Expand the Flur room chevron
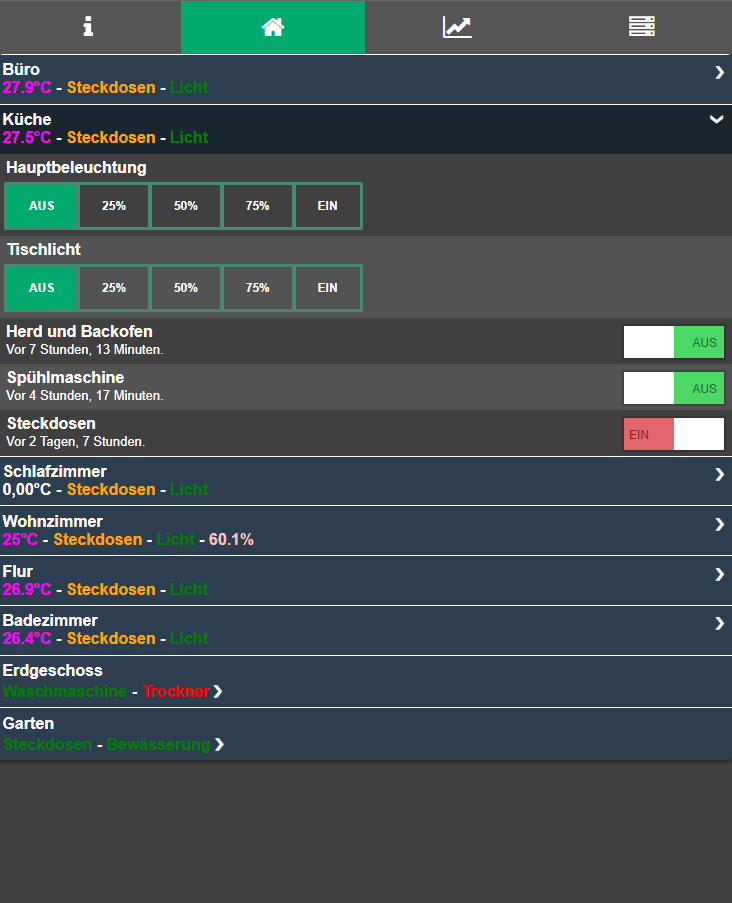Viewport: 732px width, 903px height. pyautogui.click(x=718, y=574)
